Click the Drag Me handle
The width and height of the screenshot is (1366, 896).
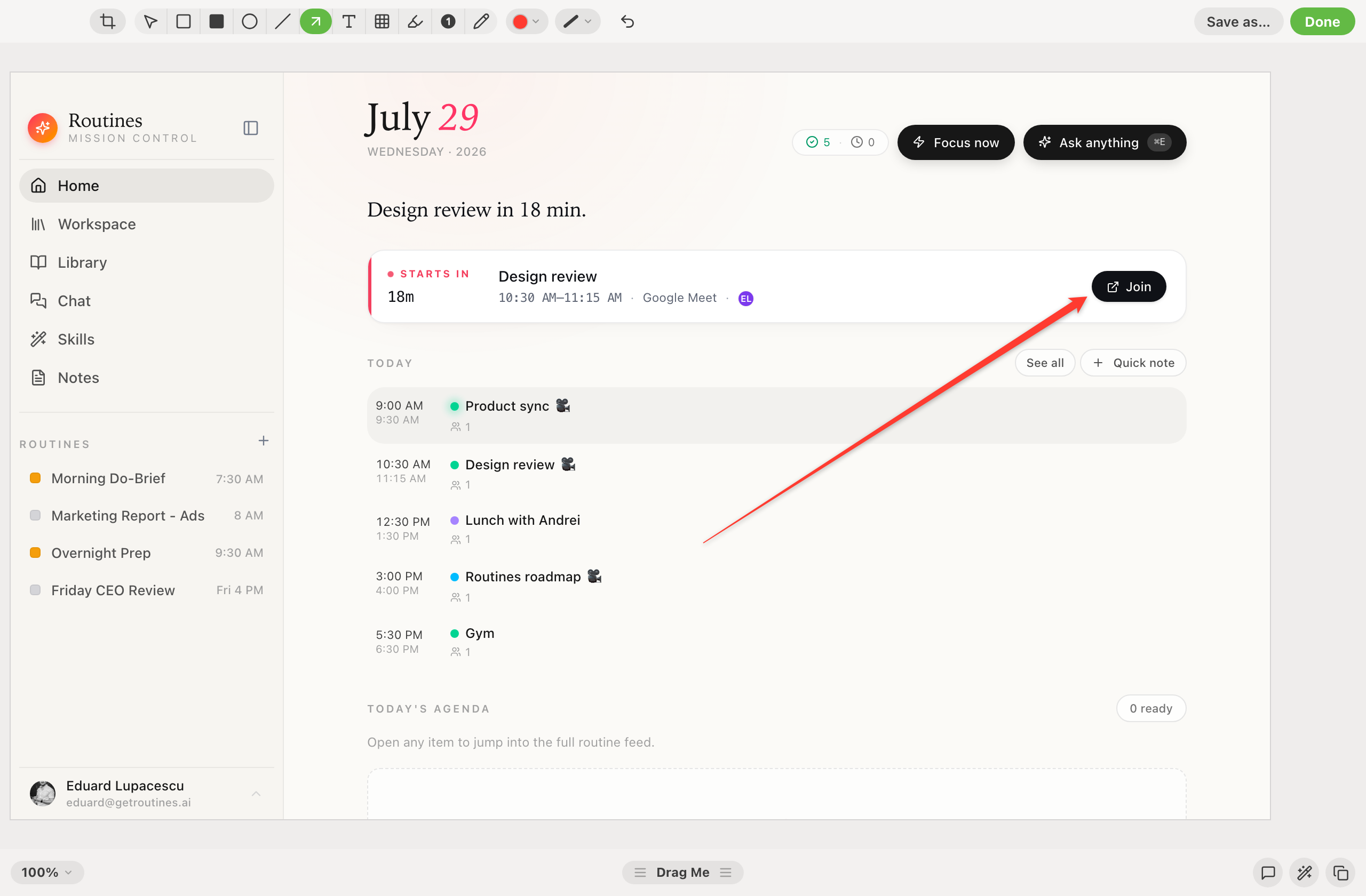[x=682, y=873]
